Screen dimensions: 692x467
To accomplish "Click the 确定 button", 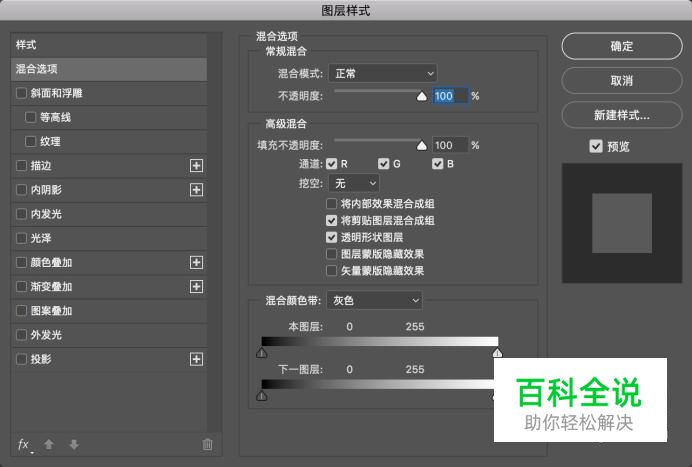I will click(622, 46).
